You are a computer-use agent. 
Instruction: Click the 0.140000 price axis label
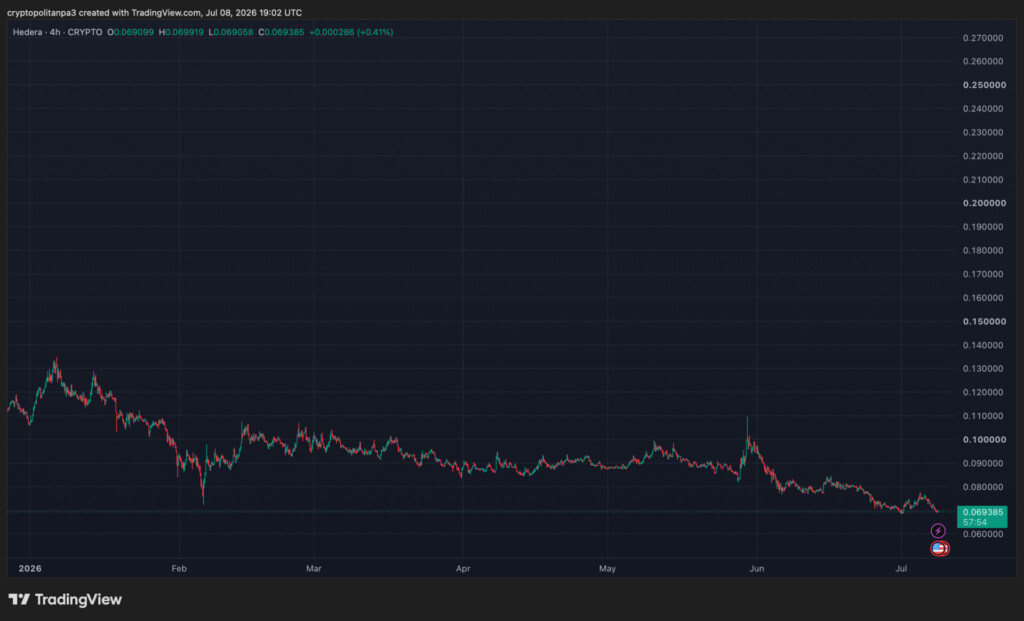[x=983, y=345]
